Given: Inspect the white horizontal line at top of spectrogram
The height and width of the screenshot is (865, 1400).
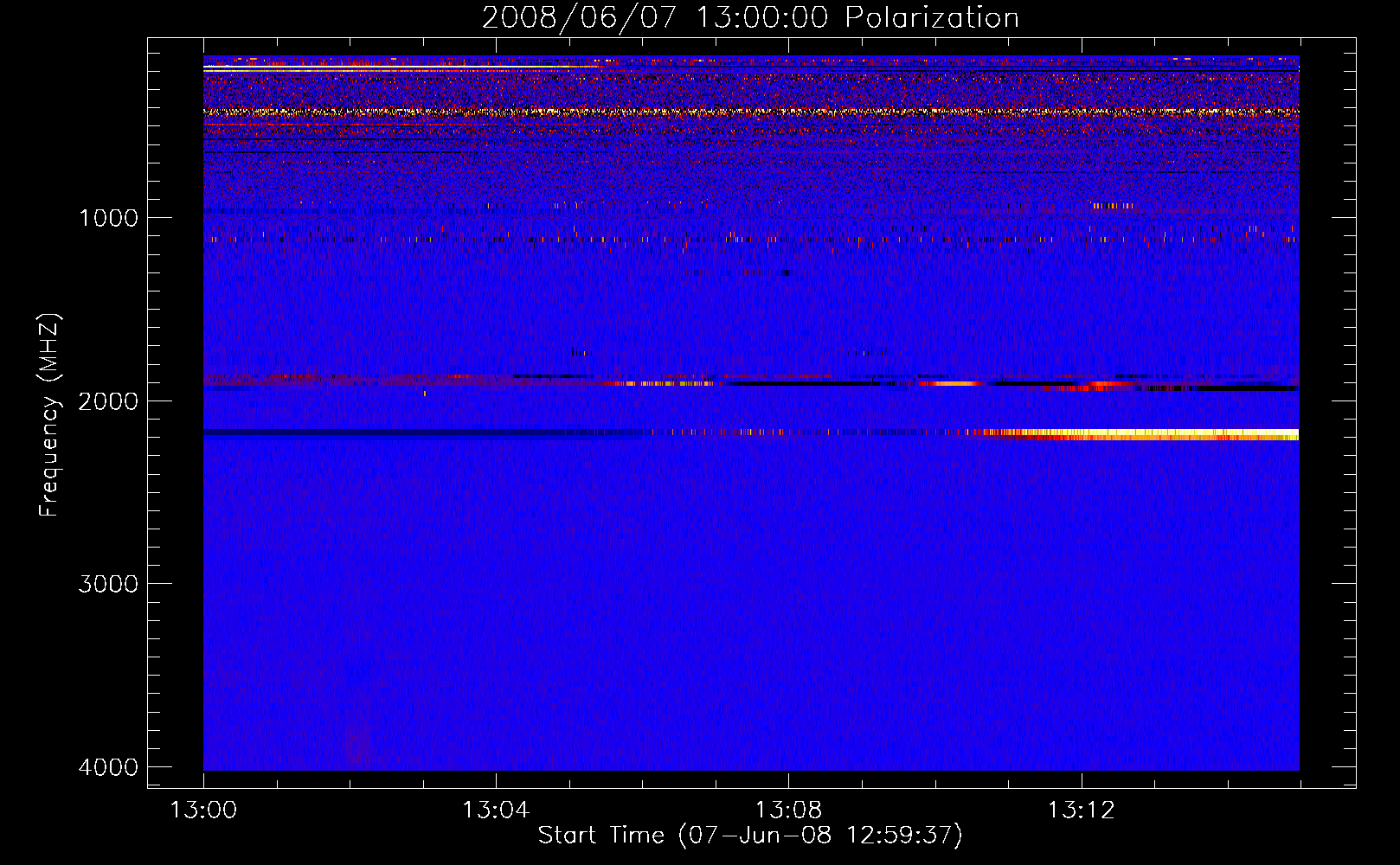Looking at the screenshot, I should [402, 67].
